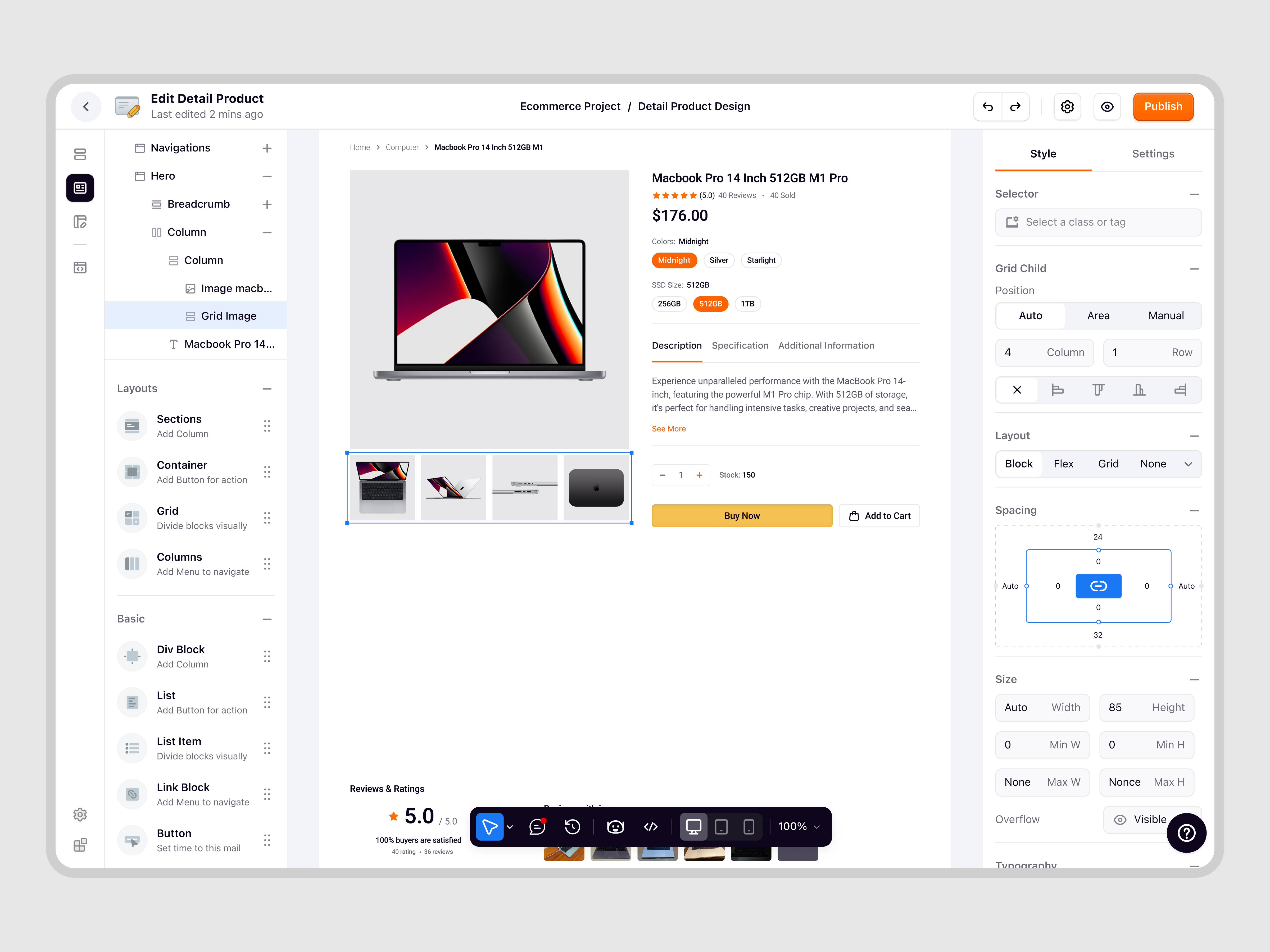Preview the page with the eye icon
Viewport: 1270px width, 952px height.
[x=1108, y=107]
